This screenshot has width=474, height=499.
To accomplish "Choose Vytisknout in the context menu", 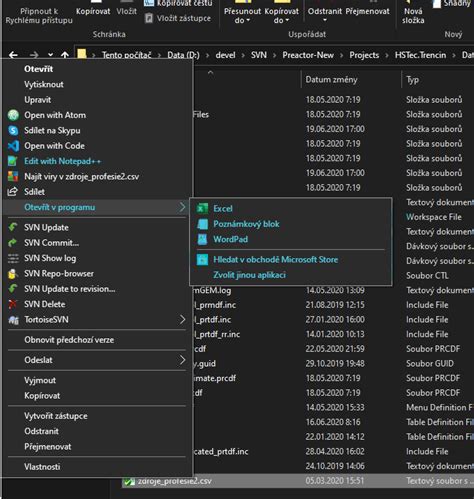I will pyautogui.click(x=44, y=84).
